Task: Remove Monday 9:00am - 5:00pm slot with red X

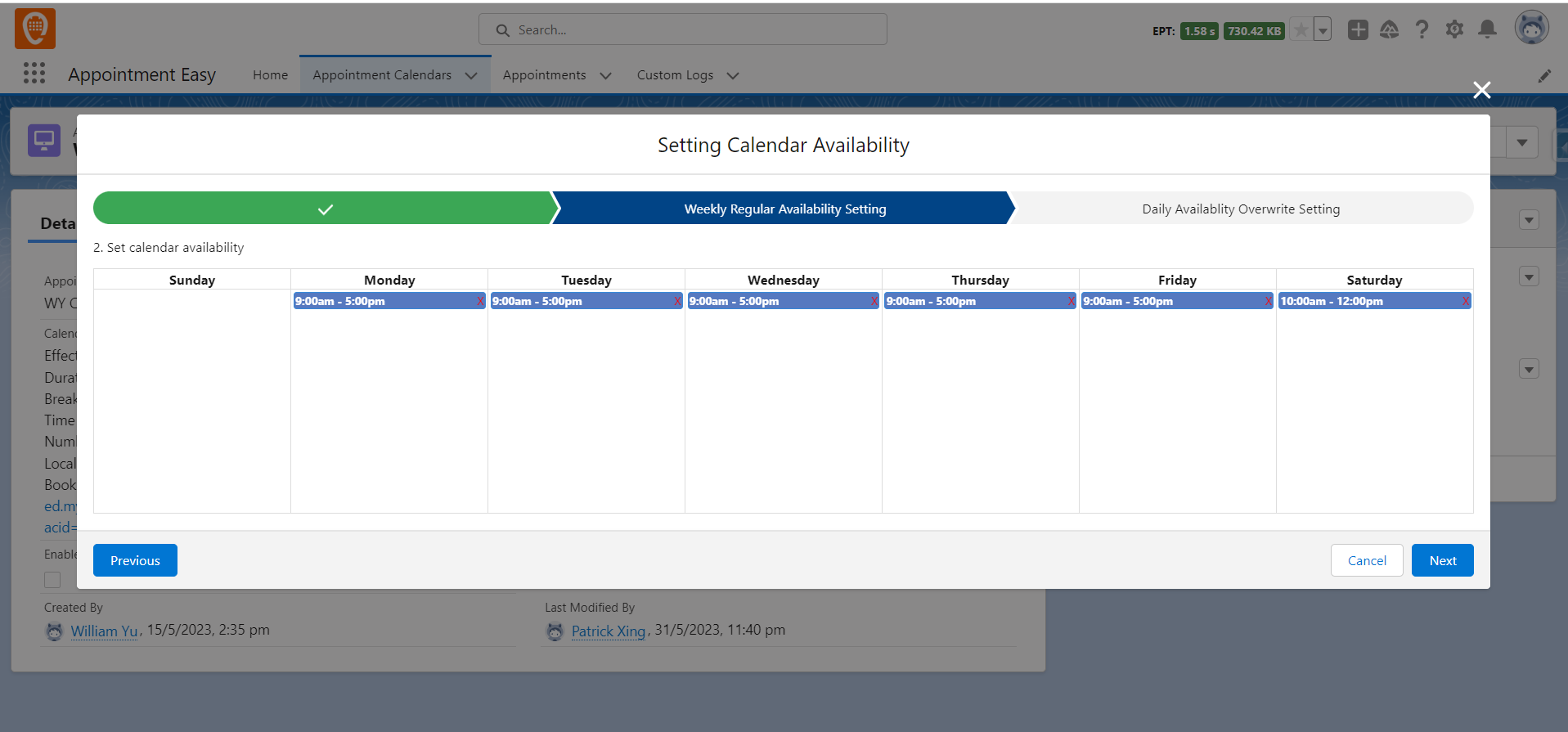Action: point(480,302)
